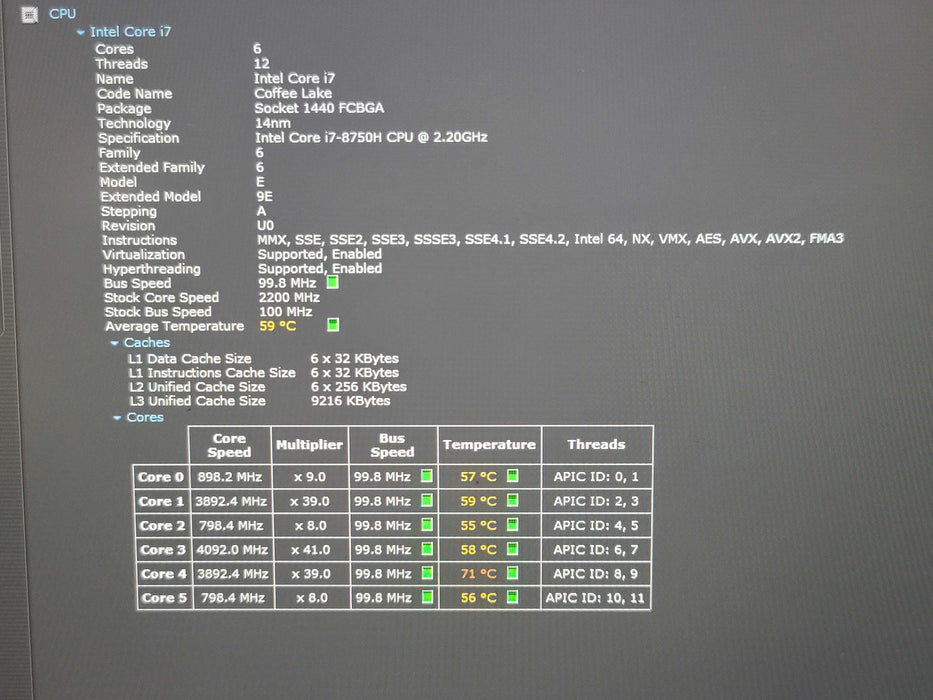933x700 pixels.
Task: Click the Intel Core i7-8750H CPU @ 2.20GHz specification
Action: tap(371, 138)
